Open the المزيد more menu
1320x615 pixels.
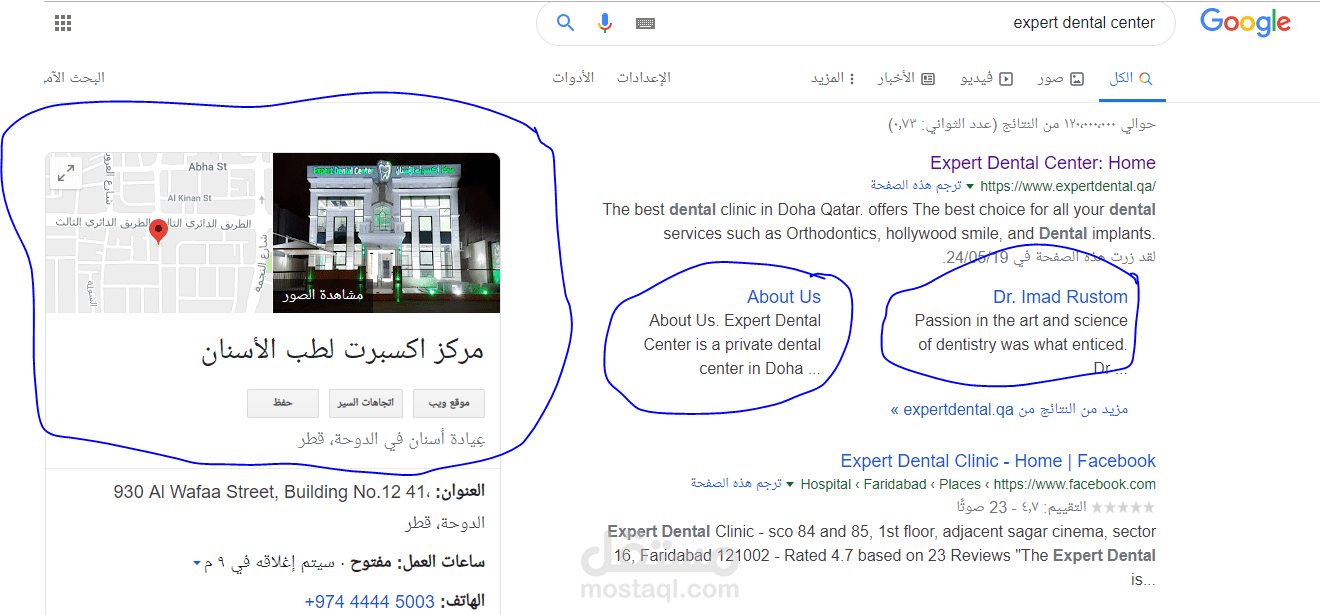point(834,78)
